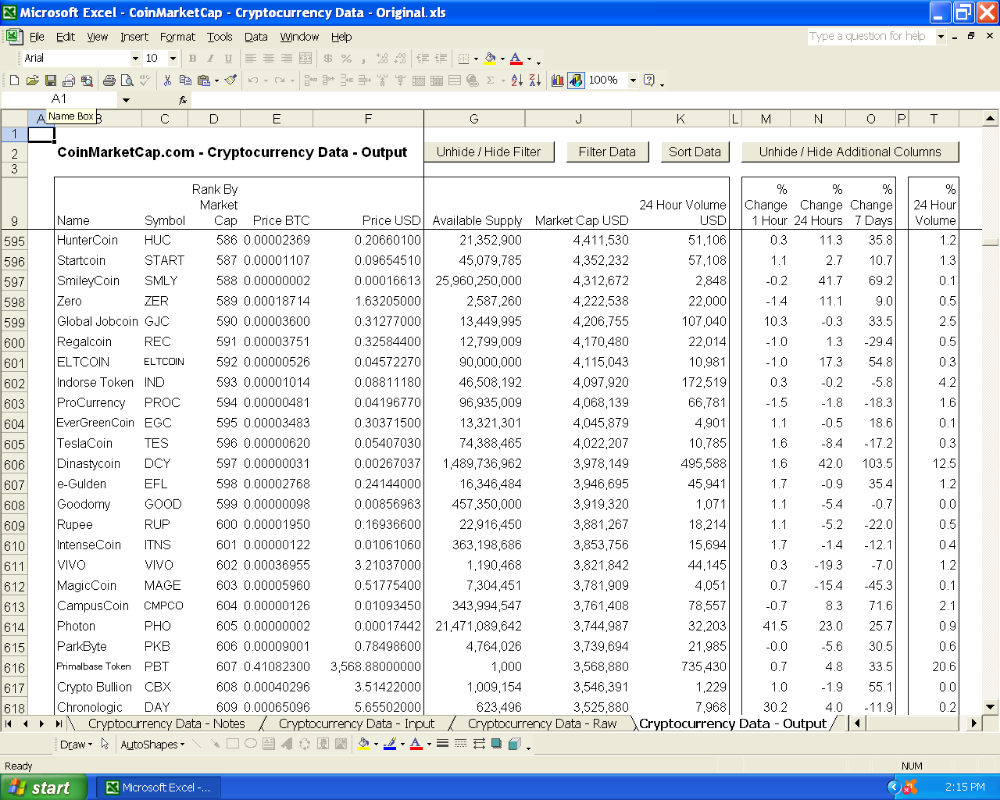Apply Drawing toolbar line color

click(390, 744)
